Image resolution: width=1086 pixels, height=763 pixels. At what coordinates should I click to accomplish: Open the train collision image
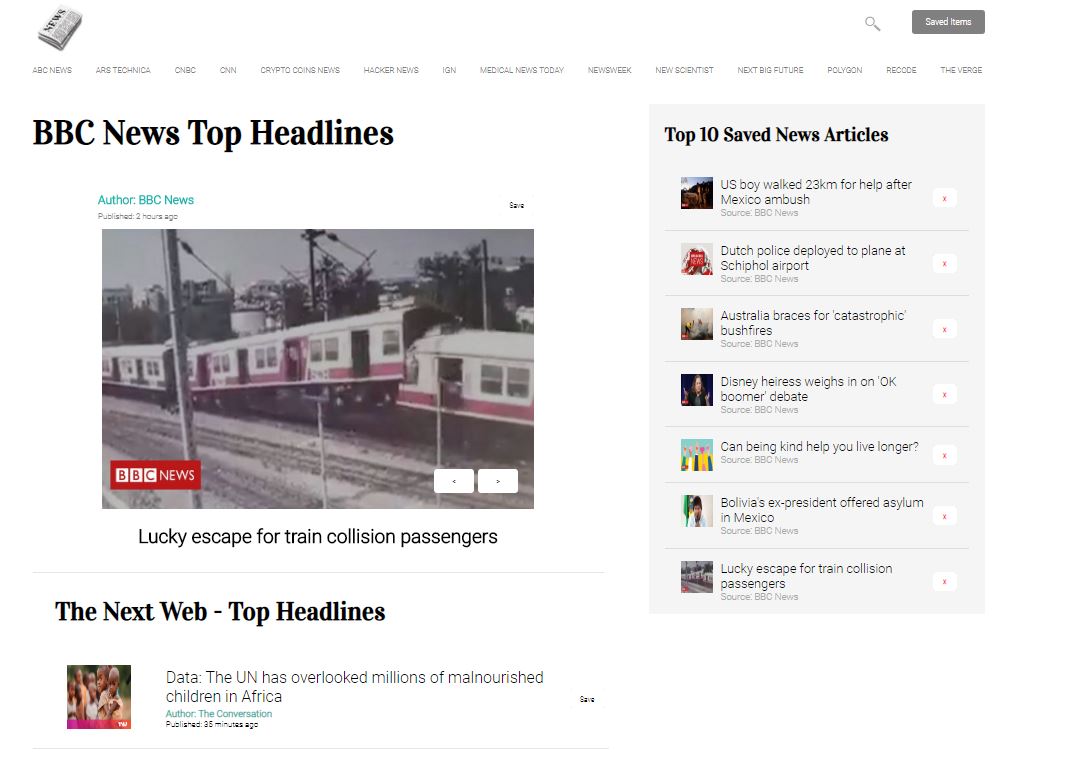point(318,369)
